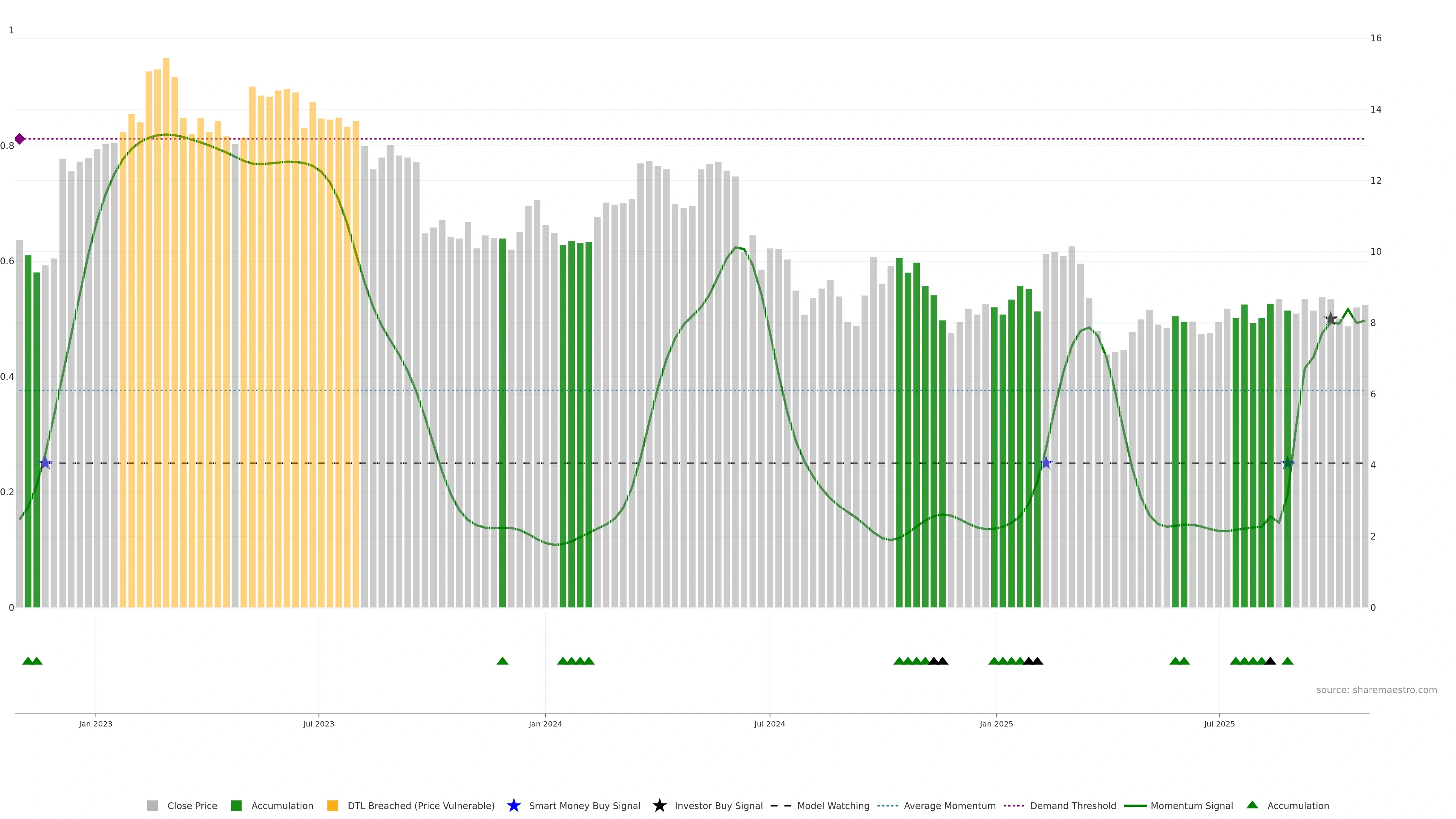Click the orange DTL Breached legend swatch
Viewport: 1456px width, 819px height.
[333, 806]
